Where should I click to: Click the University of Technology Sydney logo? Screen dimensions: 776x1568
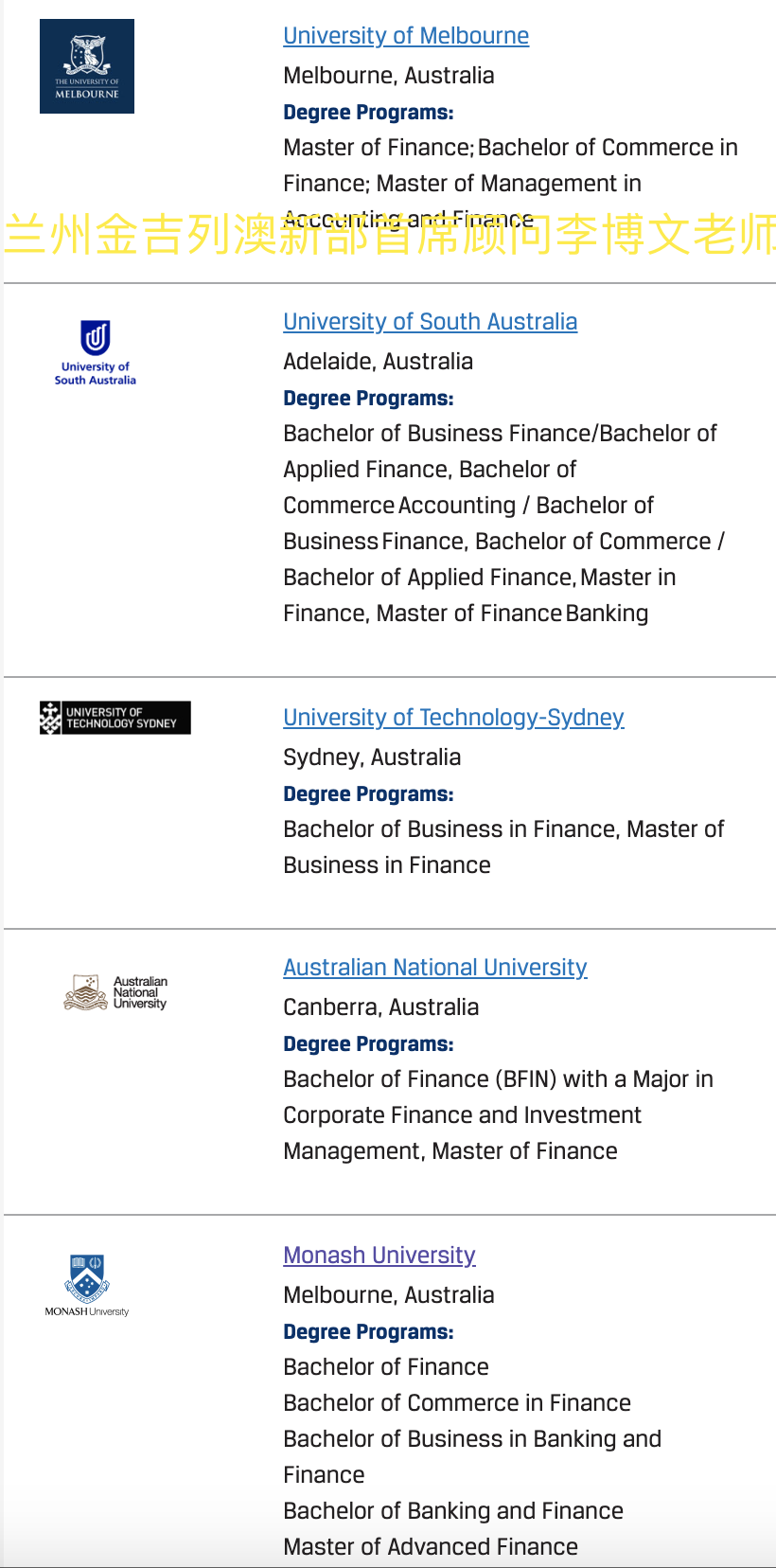pyautogui.click(x=115, y=718)
